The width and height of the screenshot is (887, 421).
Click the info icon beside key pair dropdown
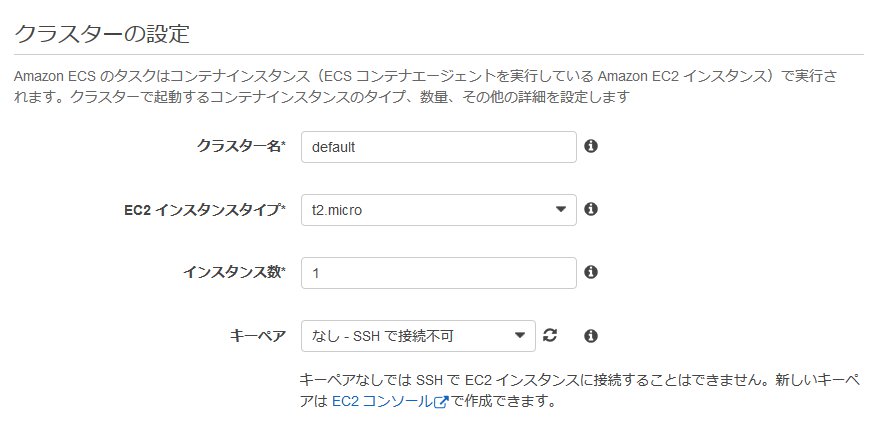pyautogui.click(x=591, y=335)
